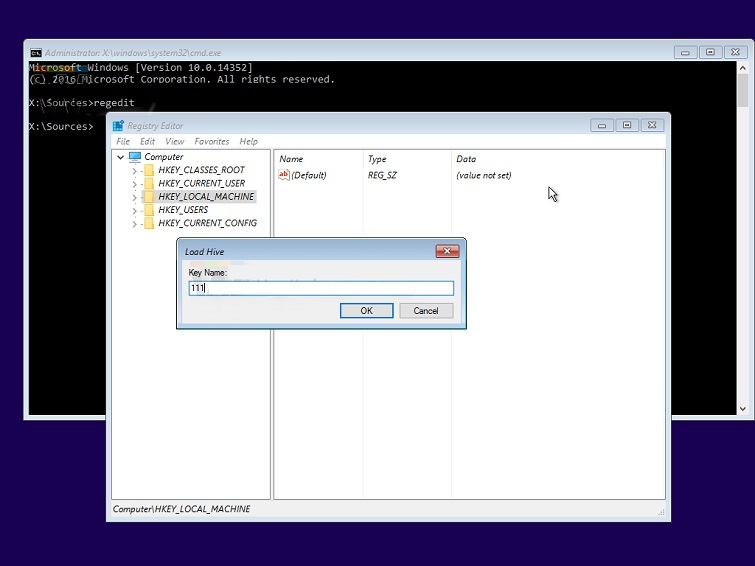This screenshot has height=566, width=755.
Task: Expand the HKEY_LOCAL_MACHINE tree node
Action: [x=135, y=197]
